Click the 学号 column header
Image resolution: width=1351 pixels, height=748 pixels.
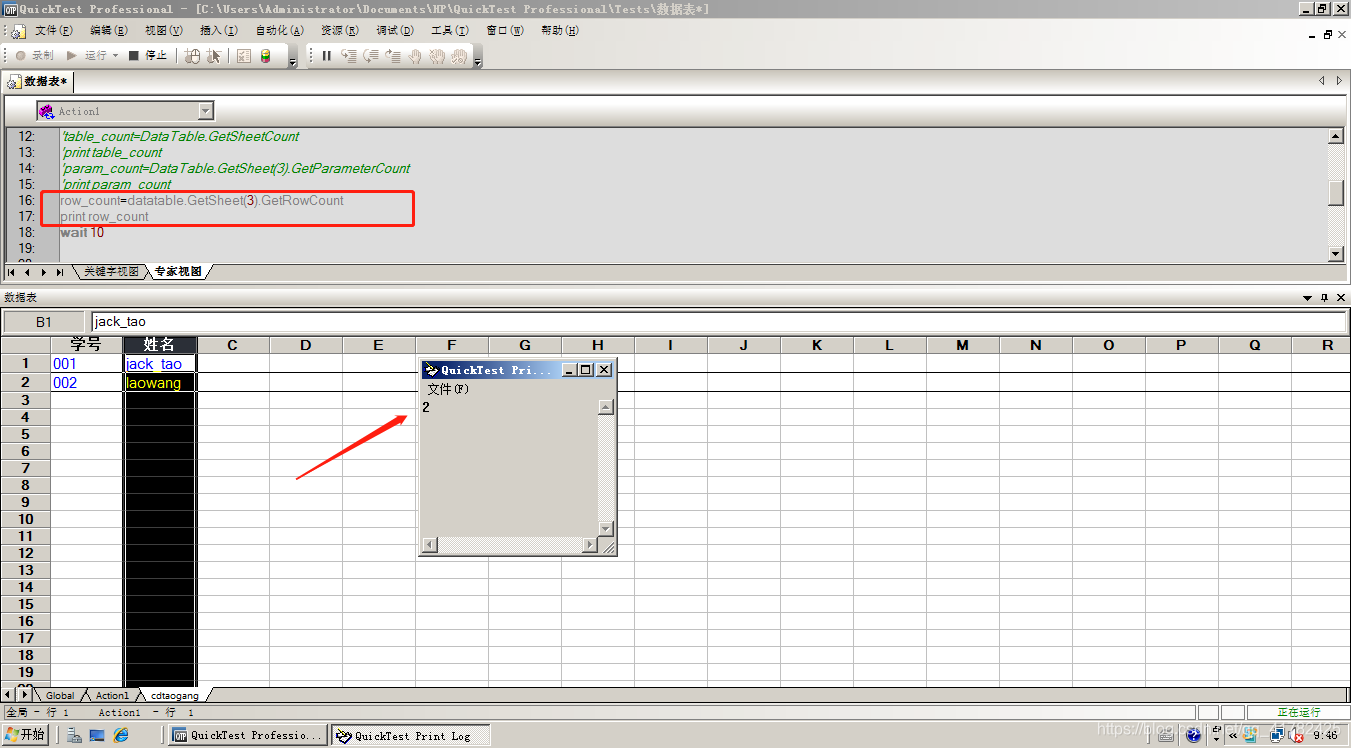point(87,345)
